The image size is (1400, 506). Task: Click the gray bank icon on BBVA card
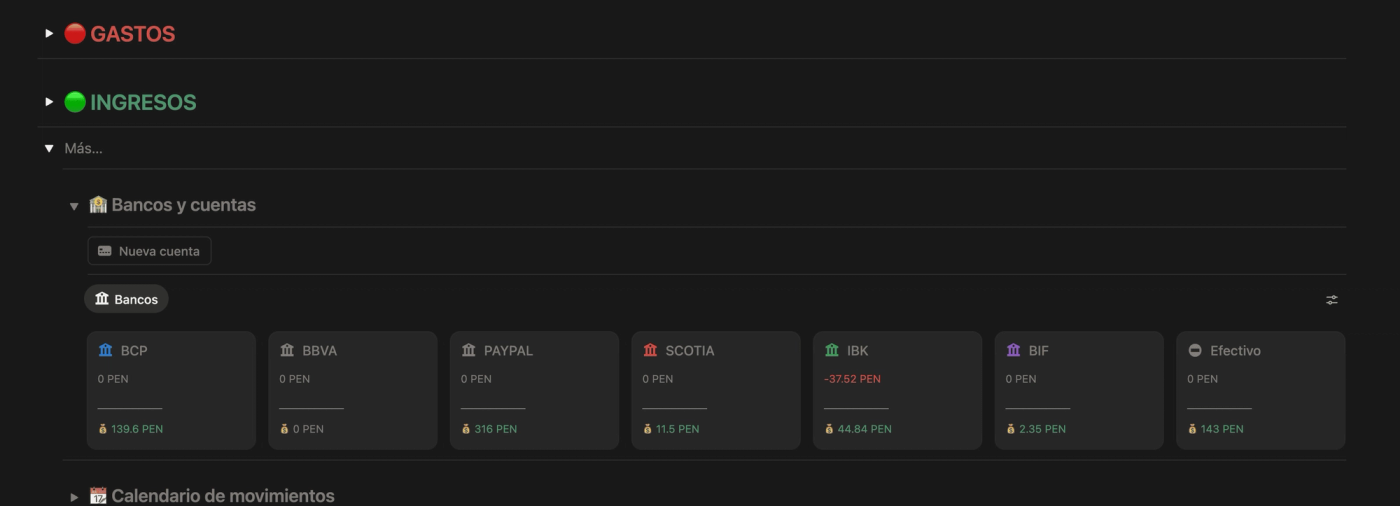pyautogui.click(x=288, y=350)
